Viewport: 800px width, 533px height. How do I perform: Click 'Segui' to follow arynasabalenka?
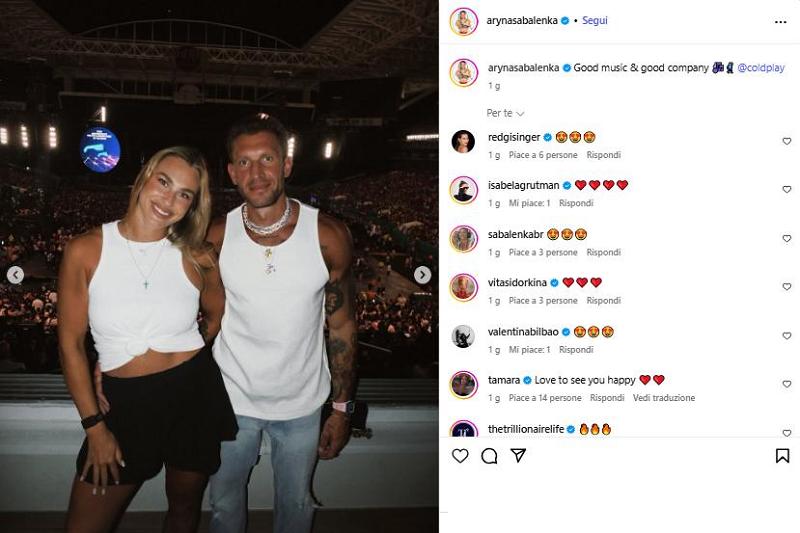click(595, 21)
